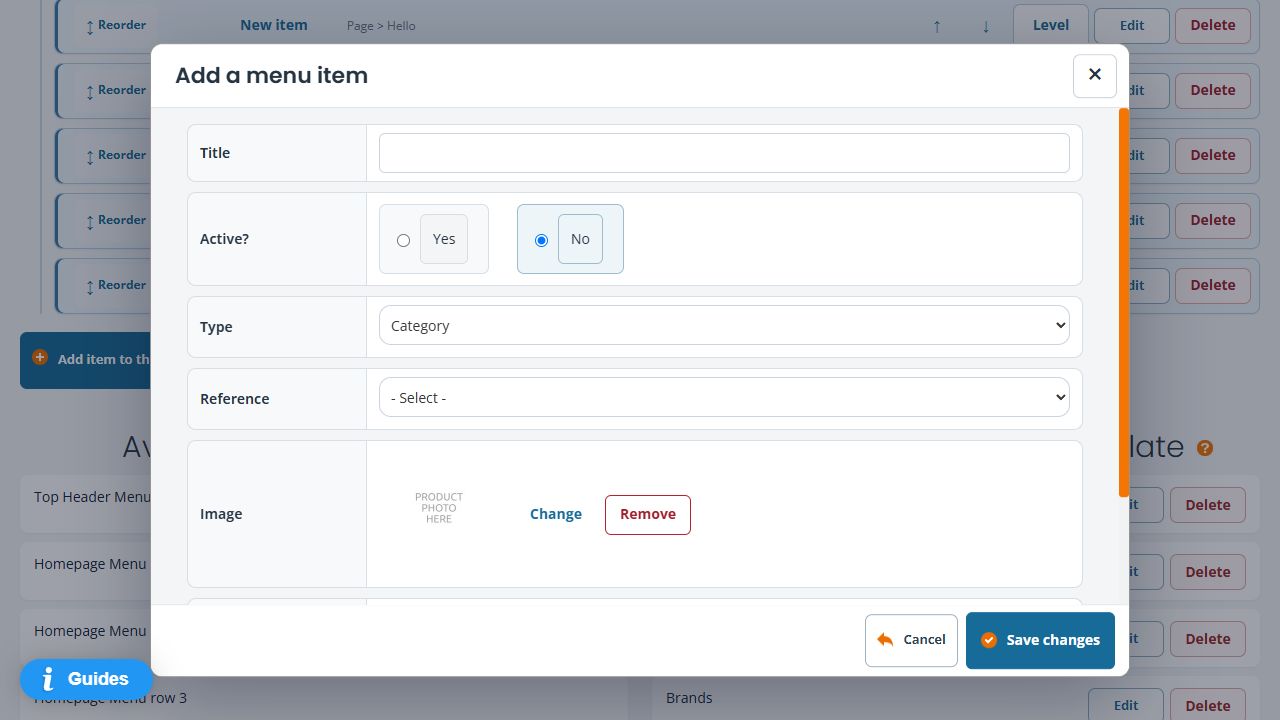This screenshot has height=720, width=1280.
Task: Click the Page > Hello breadcrumb text
Action: (x=381, y=26)
